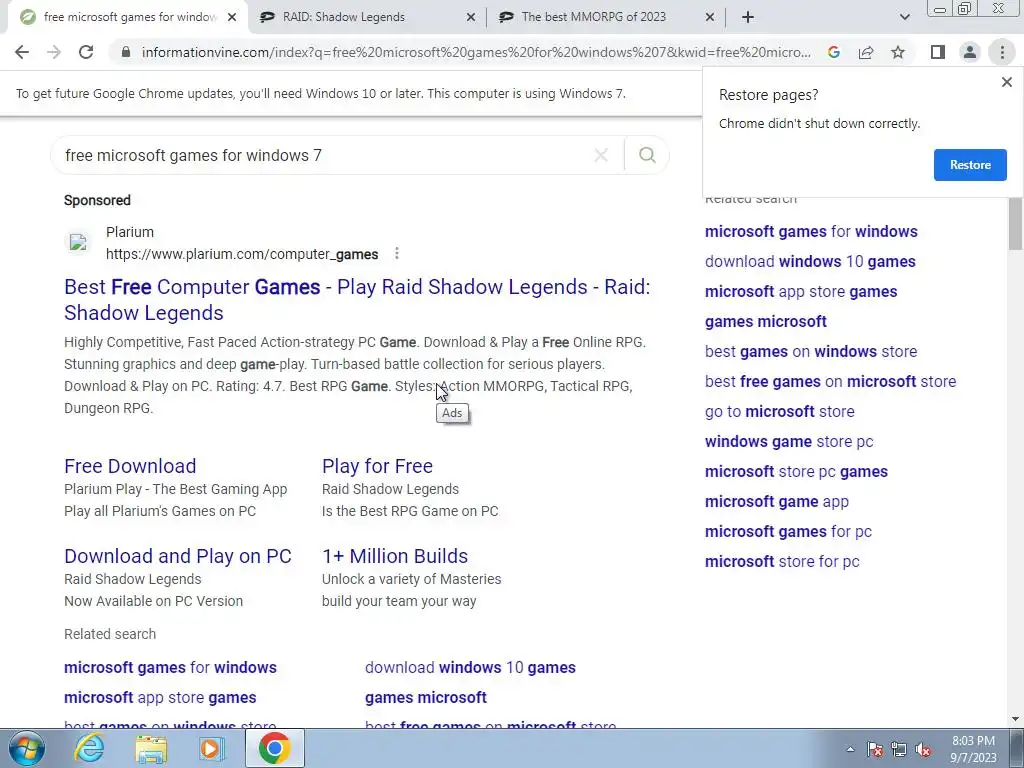Click the muted volume tray icon
1024x768 pixels.
point(923,749)
